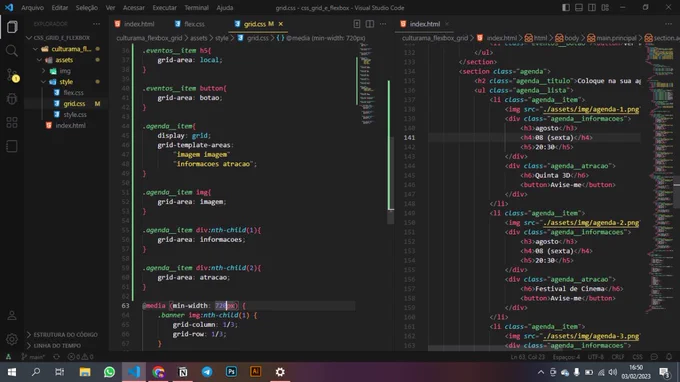The image size is (680, 382).
Task: Toggle the secondary sidebar layout button
Action: [592, 8]
